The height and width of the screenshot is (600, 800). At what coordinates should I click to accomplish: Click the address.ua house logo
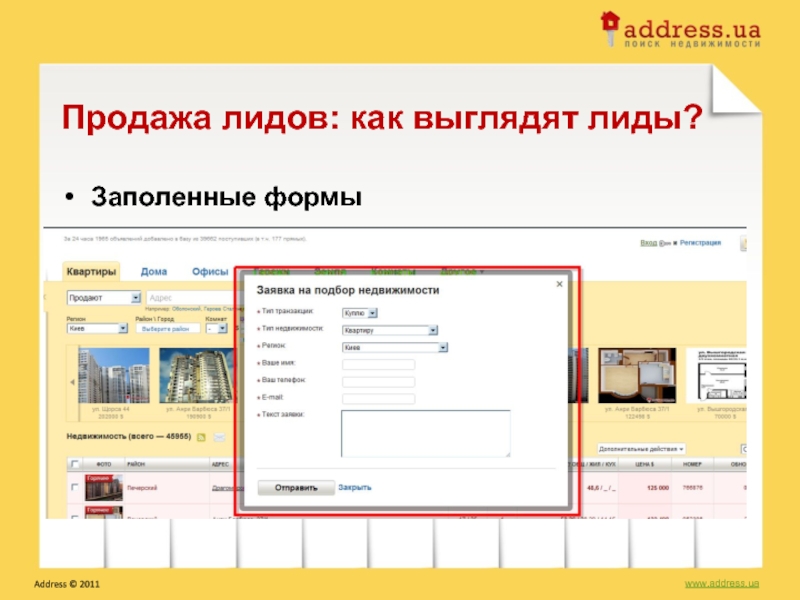click(x=610, y=29)
